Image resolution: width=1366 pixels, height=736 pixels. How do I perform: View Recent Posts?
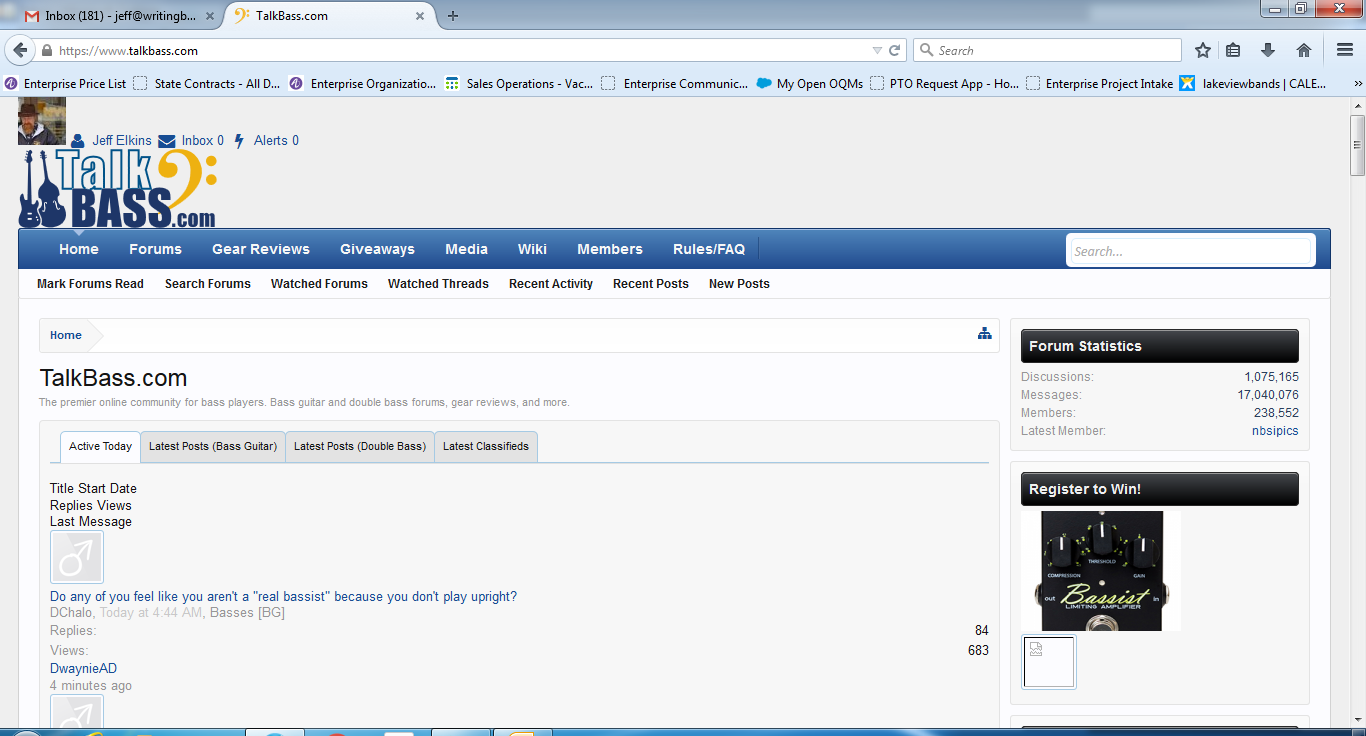[x=651, y=284]
